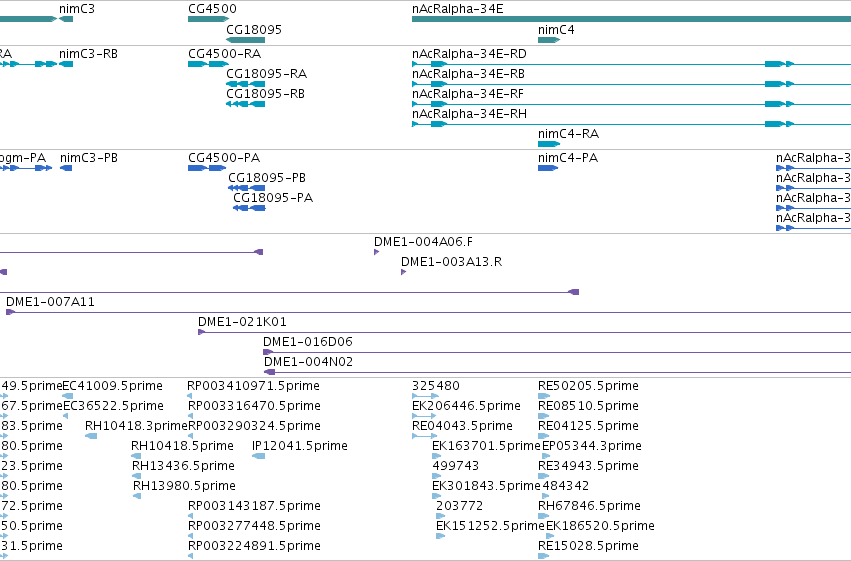Image resolution: width=851 pixels, height=561 pixels.
Task: Select the RE04125.5prime EST label
Action: [x=588, y=426]
